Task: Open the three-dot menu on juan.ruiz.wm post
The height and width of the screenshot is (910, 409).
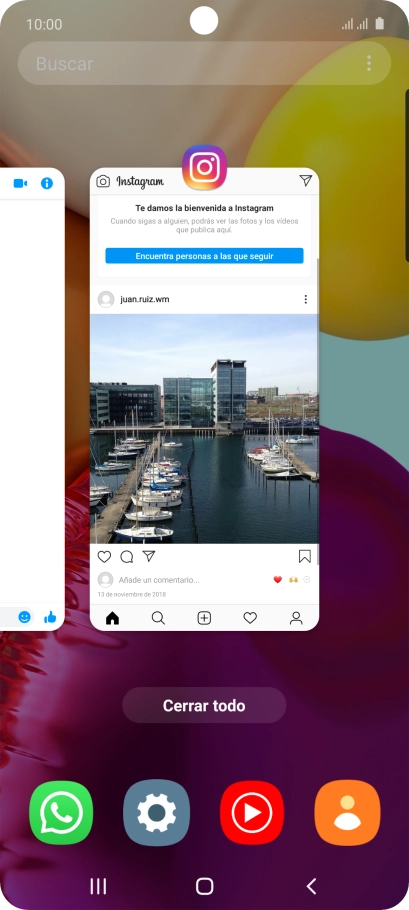Action: click(305, 299)
